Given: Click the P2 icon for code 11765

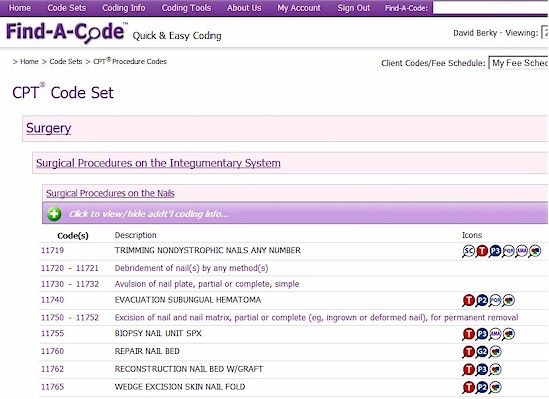Looking at the screenshot, I should point(482,387).
